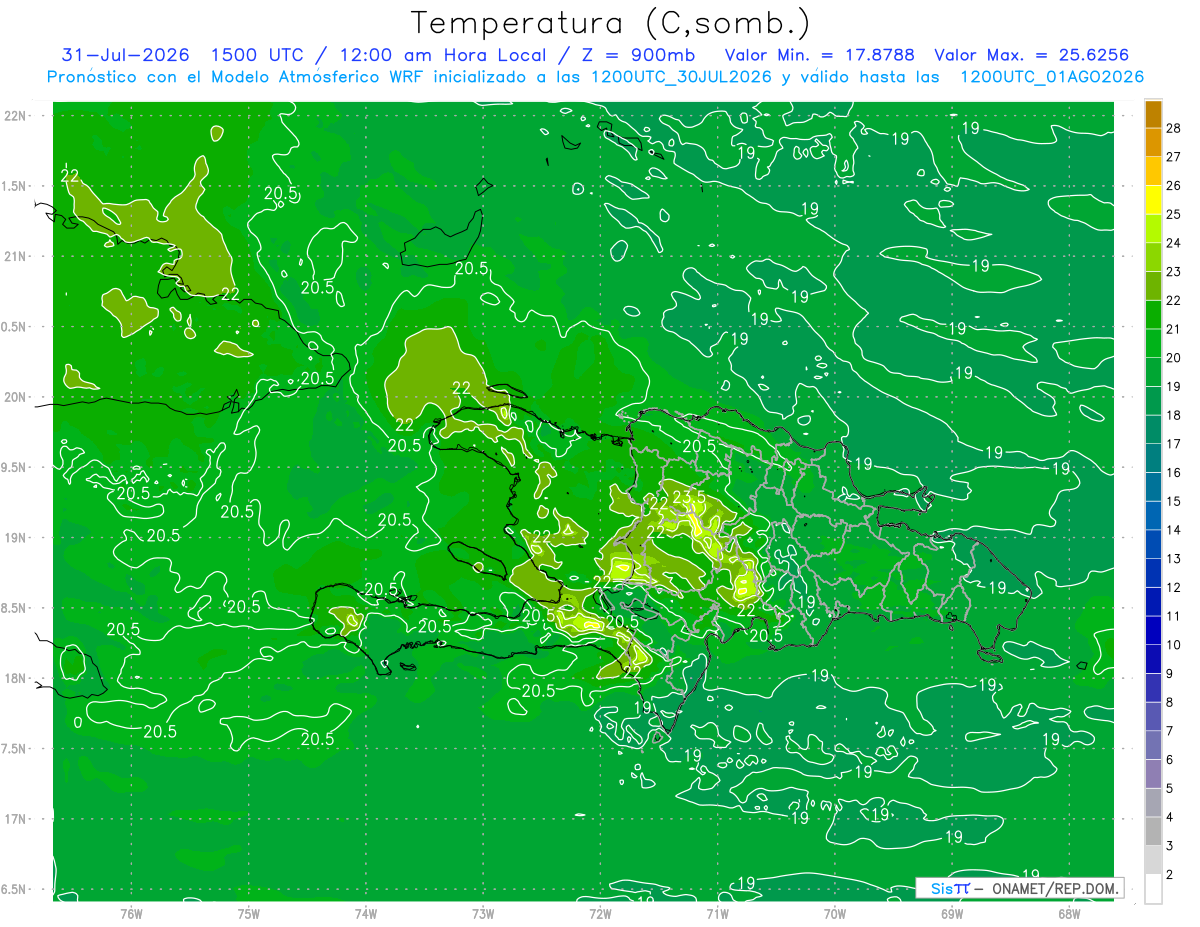
Task: Click the color scale label '21'
Action: click(x=1174, y=329)
